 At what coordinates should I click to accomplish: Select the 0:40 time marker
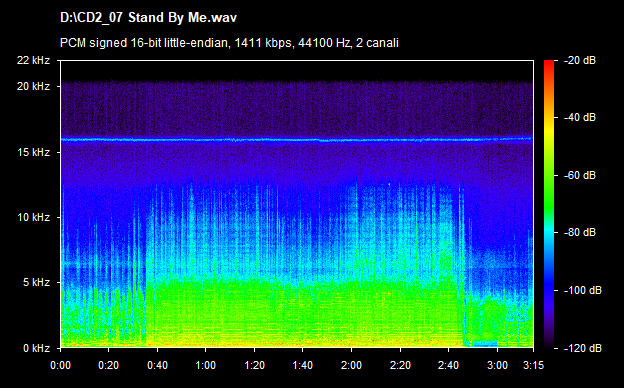[x=157, y=365]
